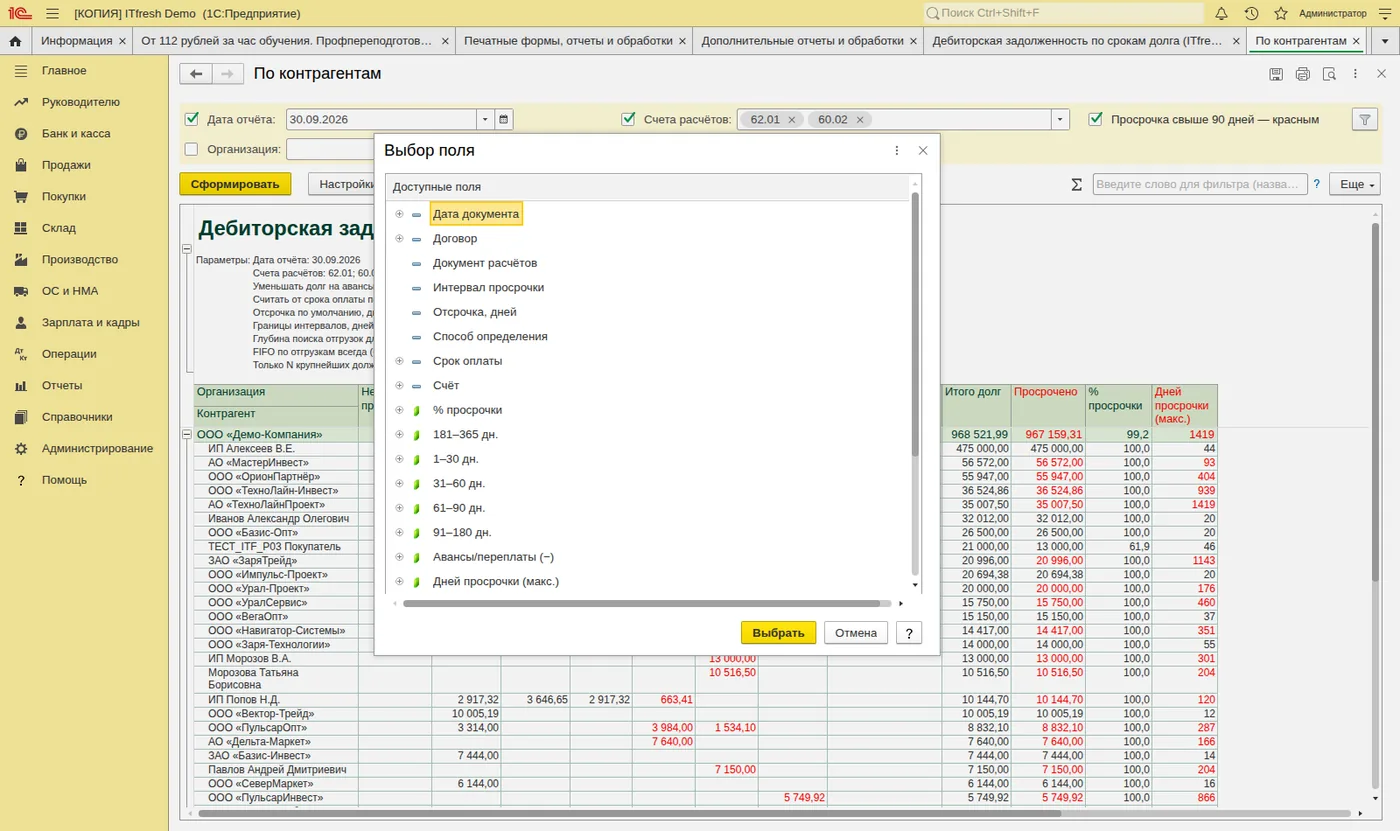Click the search field in title bar
The width and height of the screenshot is (1400, 831).
[x=1063, y=13]
